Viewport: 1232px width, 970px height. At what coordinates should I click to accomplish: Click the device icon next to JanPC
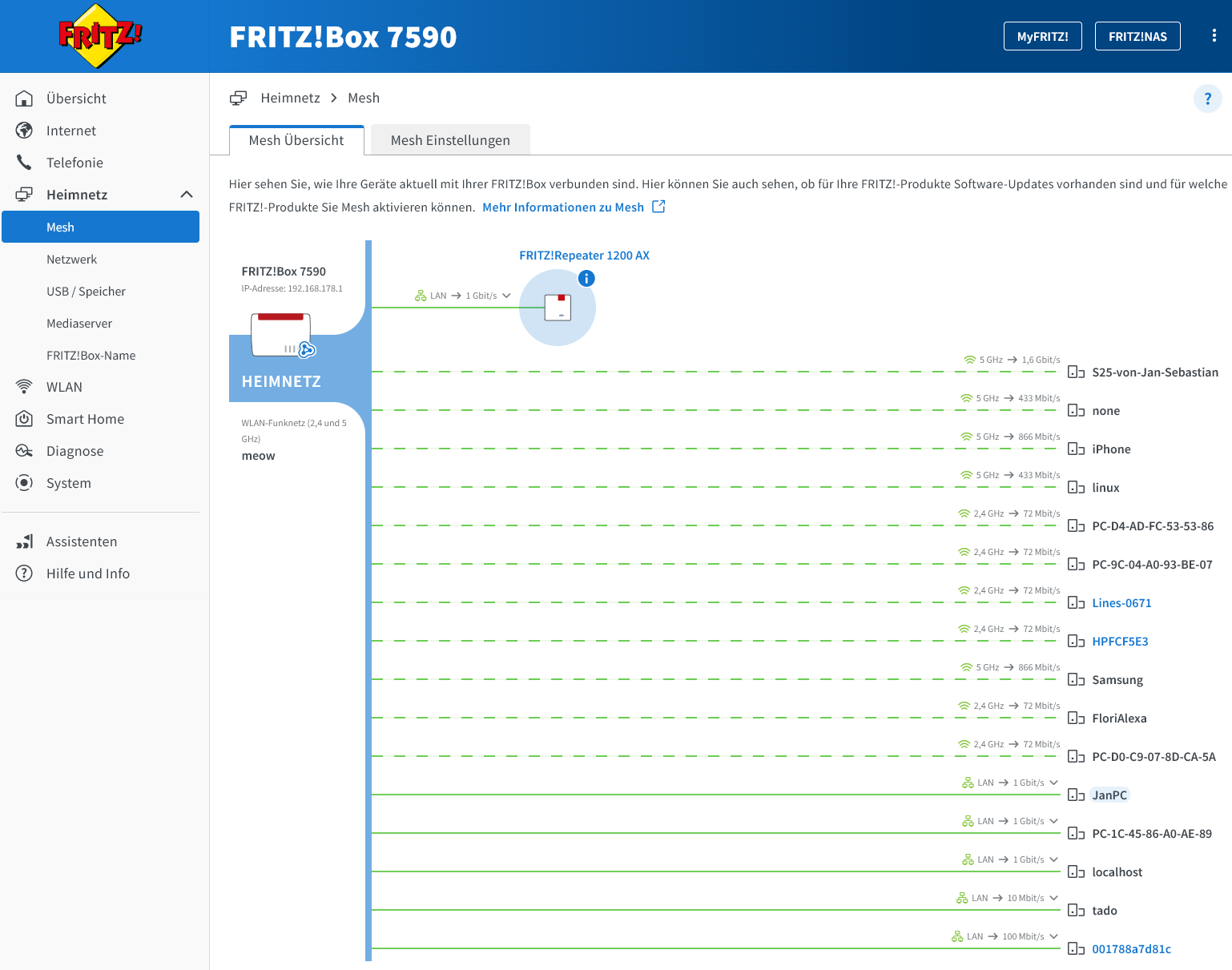tap(1076, 795)
